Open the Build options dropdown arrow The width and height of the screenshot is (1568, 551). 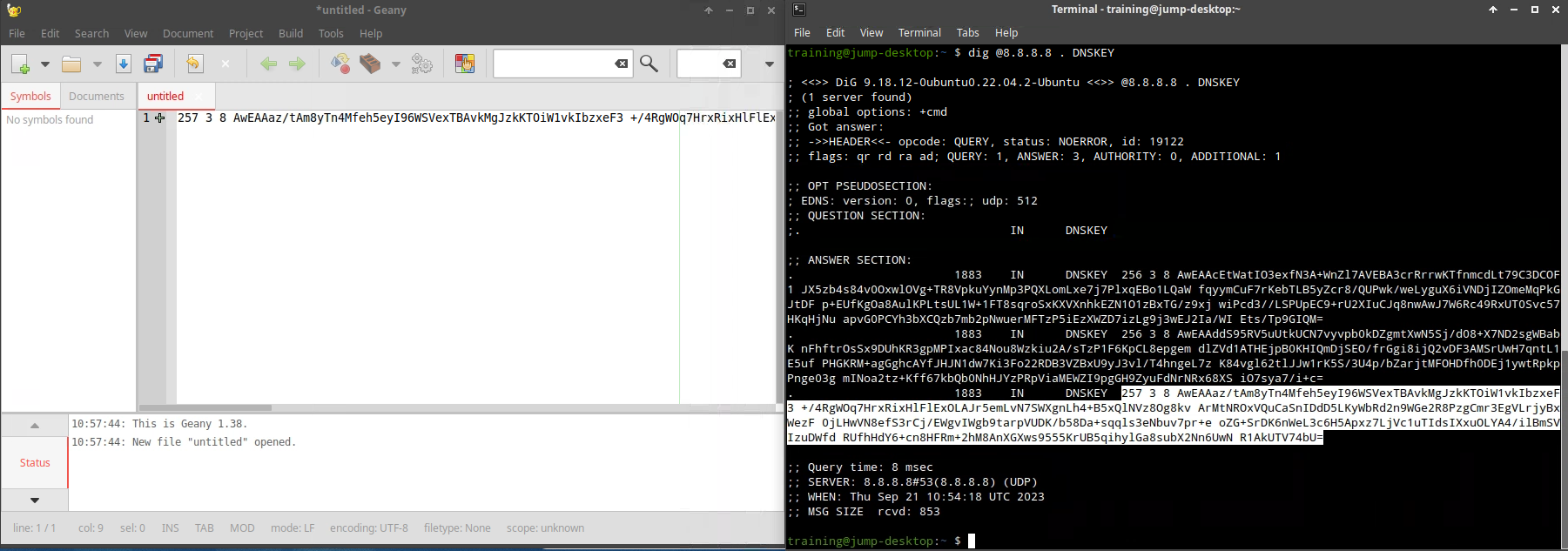coord(396,64)
